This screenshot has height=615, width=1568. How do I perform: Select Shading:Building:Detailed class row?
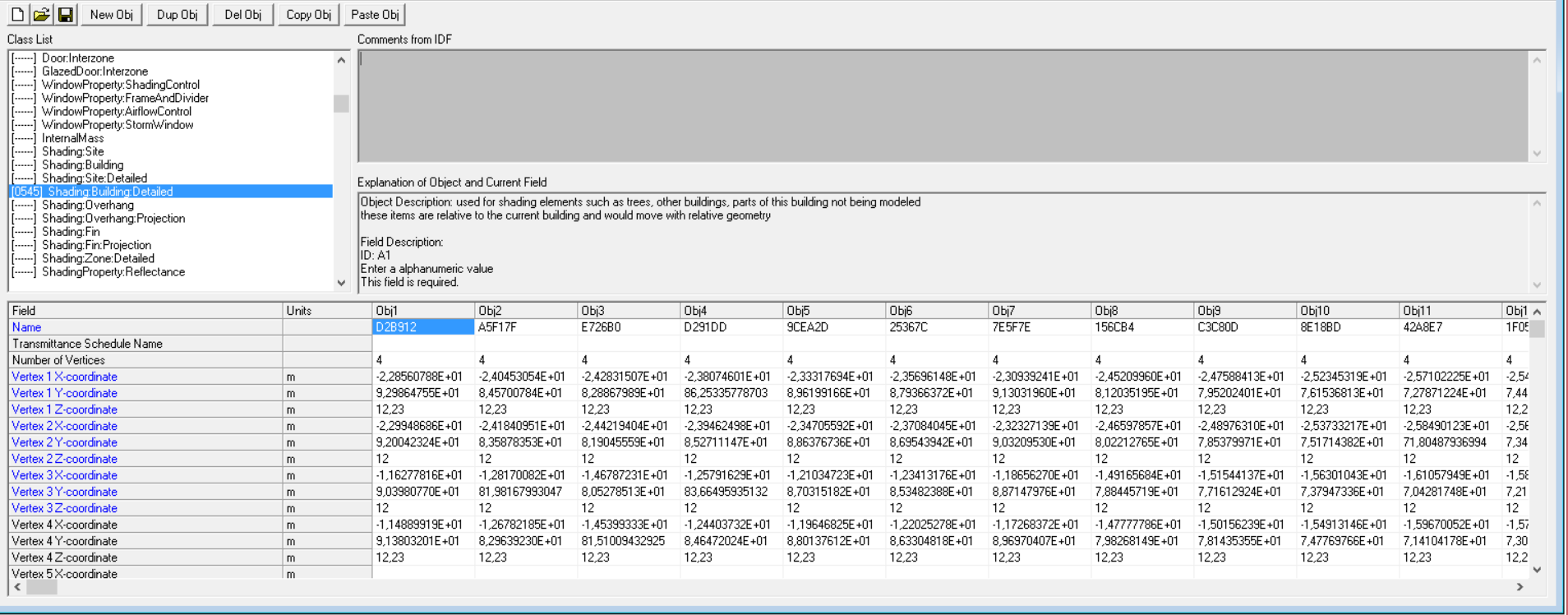click(171, 192)
